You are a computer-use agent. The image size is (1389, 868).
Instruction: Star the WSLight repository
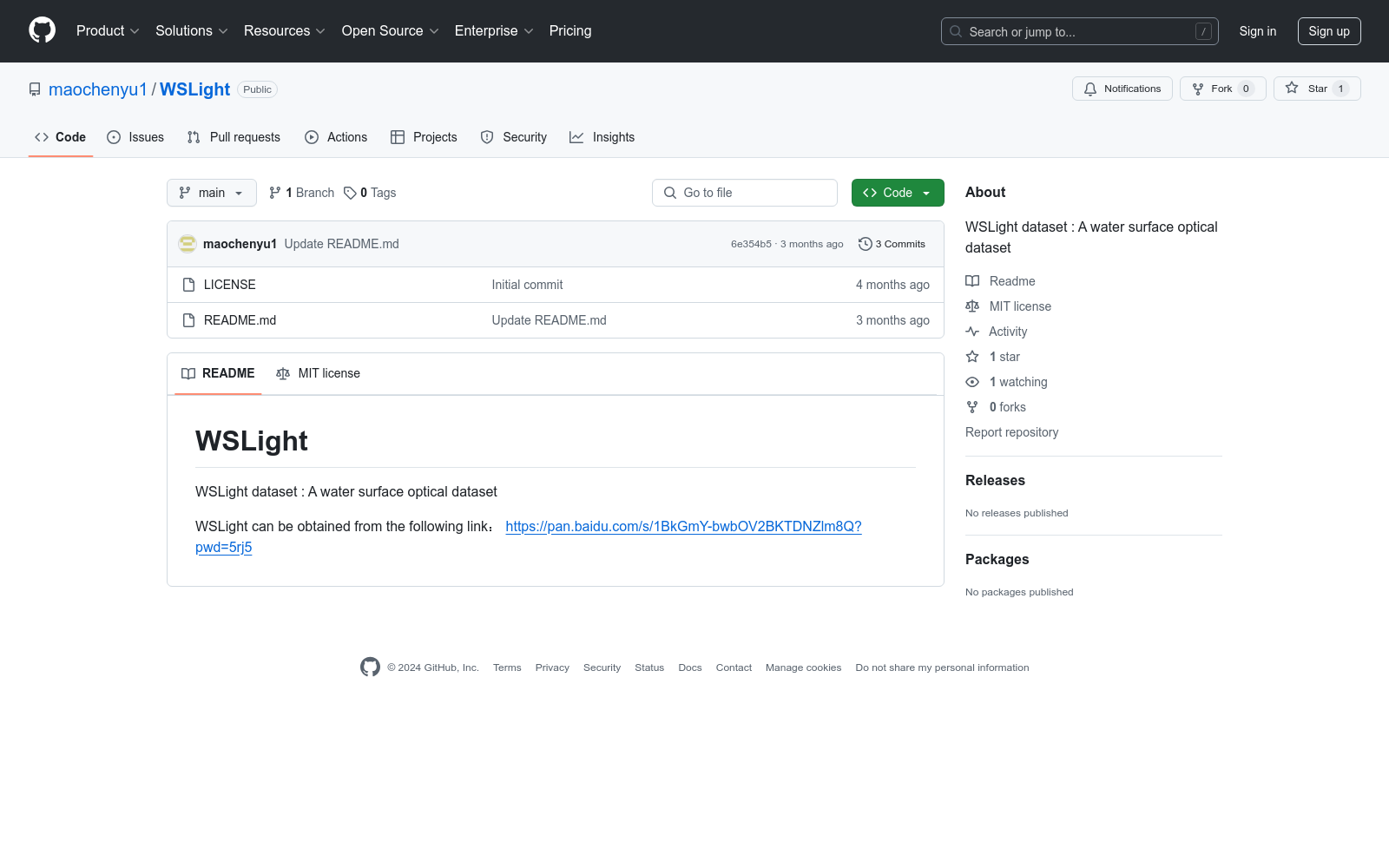click(x=1317, y=89)
